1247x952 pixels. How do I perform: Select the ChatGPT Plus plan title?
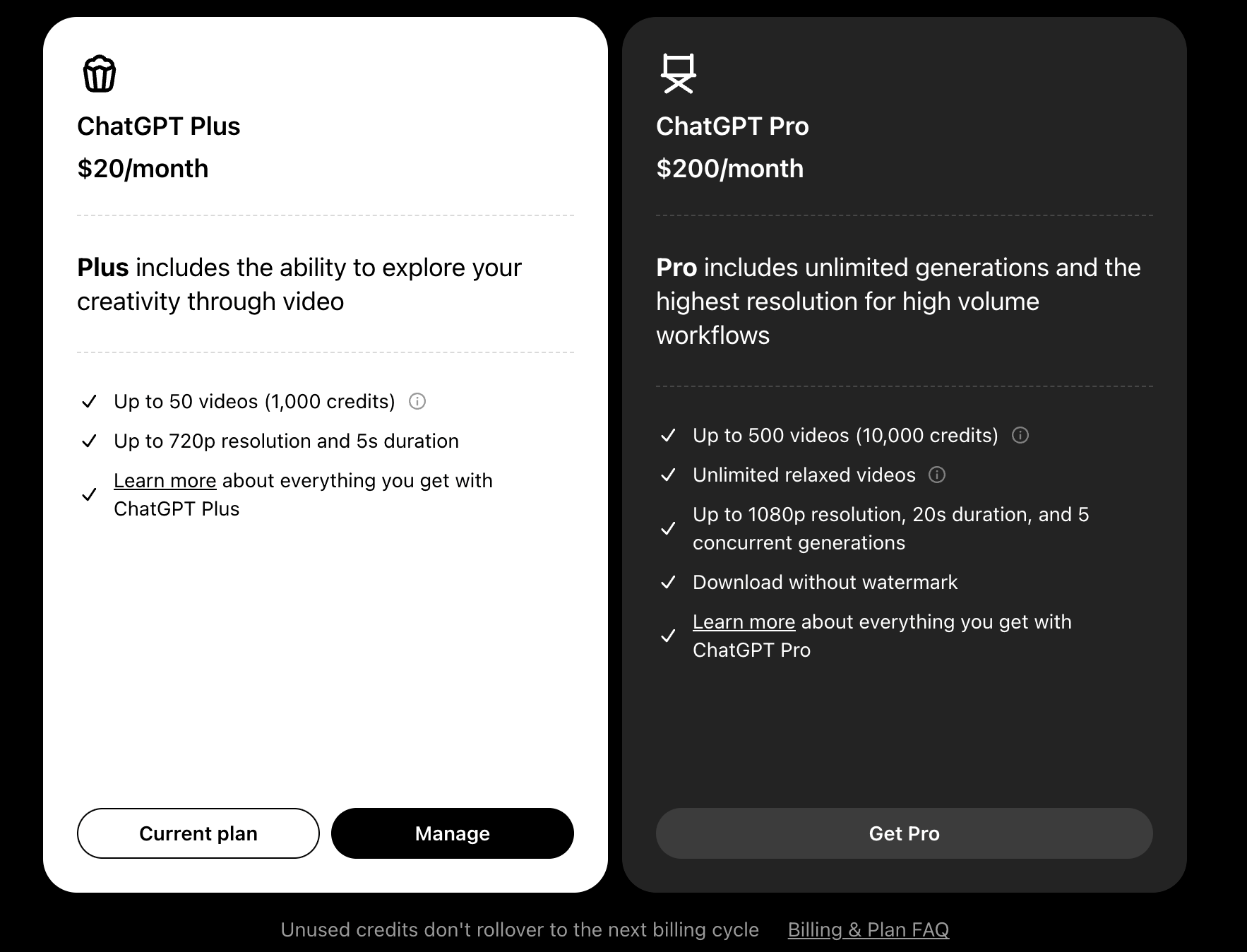click(x=159, y=126)
